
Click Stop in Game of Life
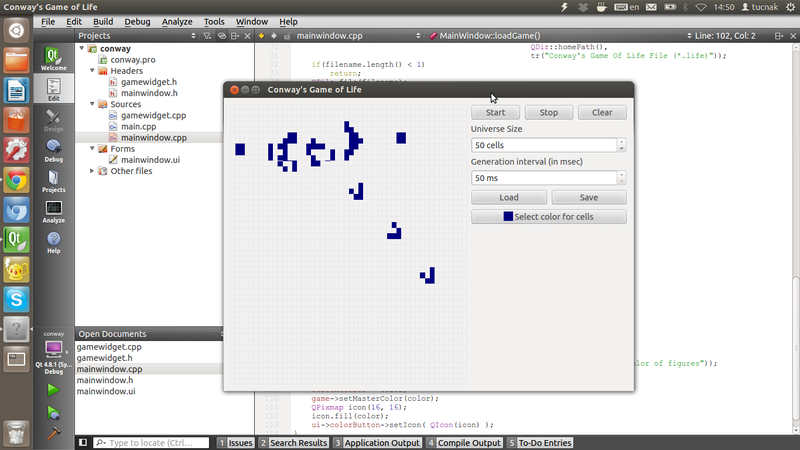(549, 112)
